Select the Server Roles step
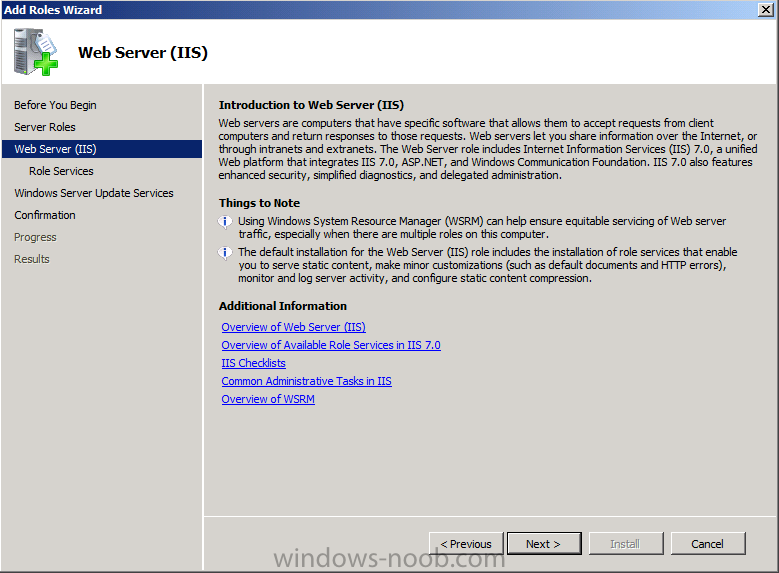This screenshot has width=779, height=573. click(45, 127)
